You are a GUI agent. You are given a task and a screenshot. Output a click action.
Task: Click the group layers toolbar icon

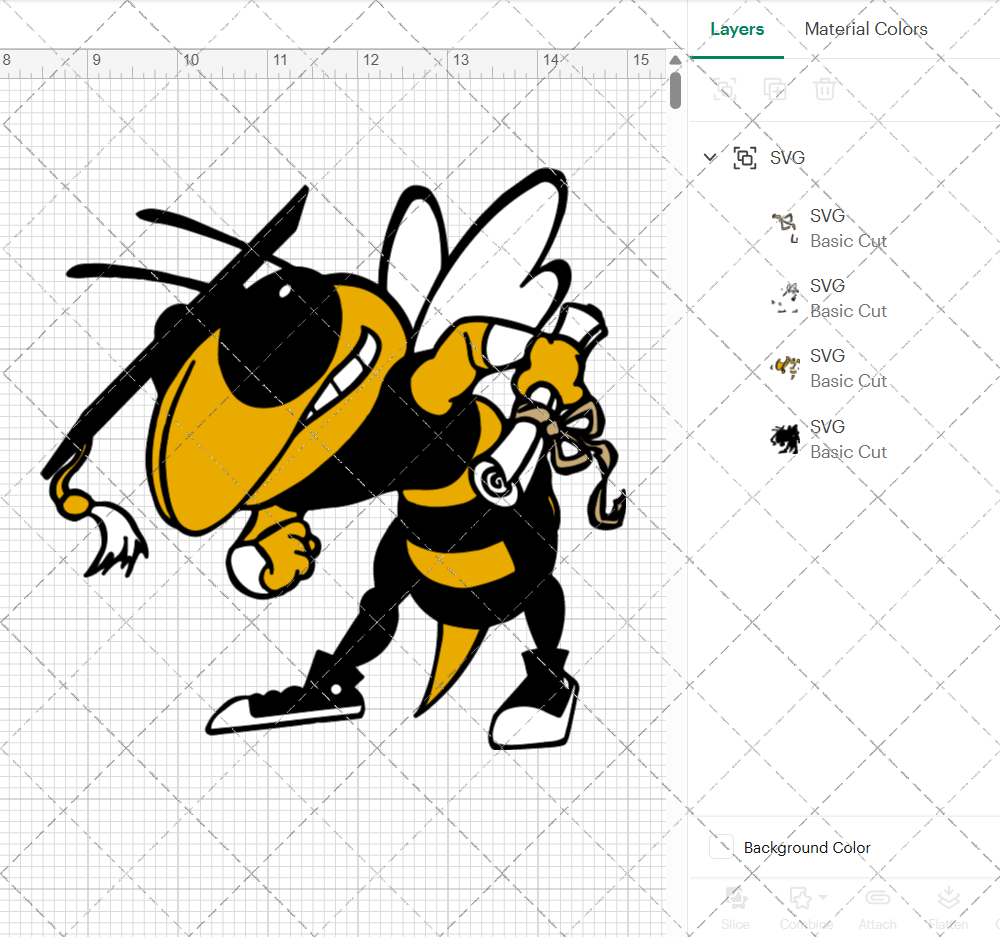724,89
